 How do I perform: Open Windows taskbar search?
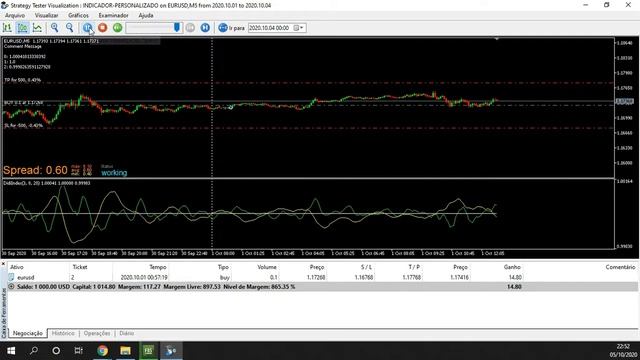click(34, 351)
